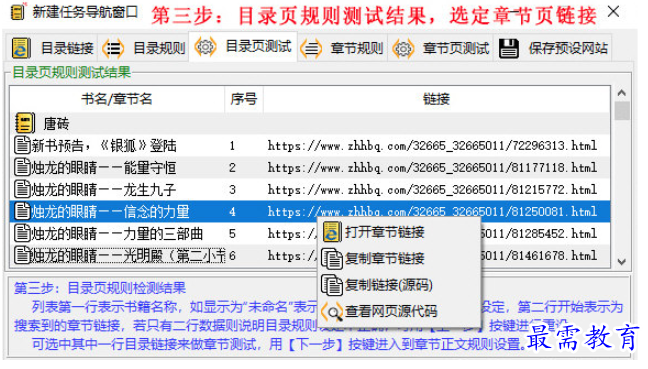This screenshot has width=648, height=369.
Task: Choose 打开章节链接 from context menu
Action: [399, 232]
